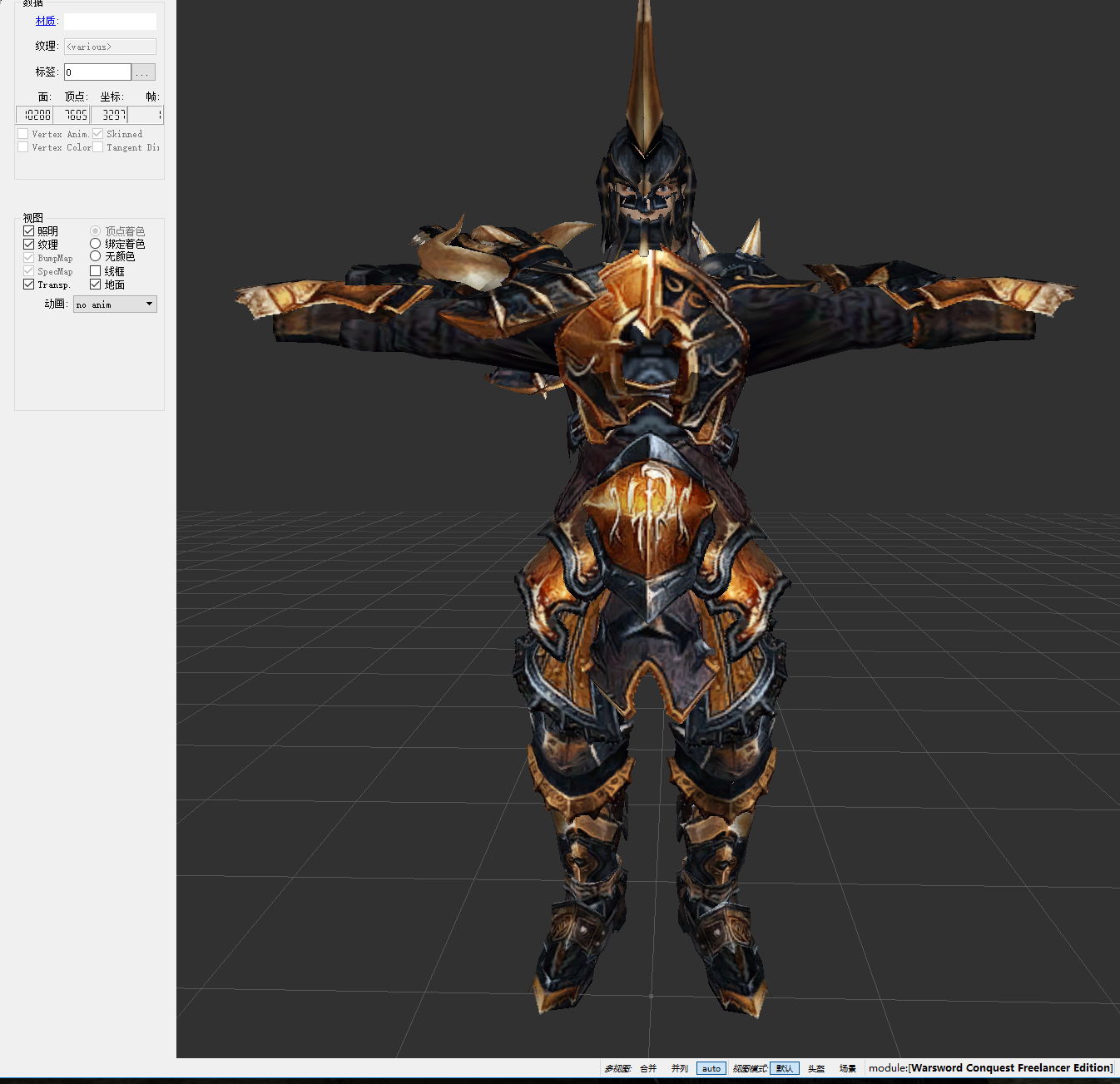Select the 默认 default view mode
The height and width of the screenshot is (1084, 1120).
(785, 1069)
